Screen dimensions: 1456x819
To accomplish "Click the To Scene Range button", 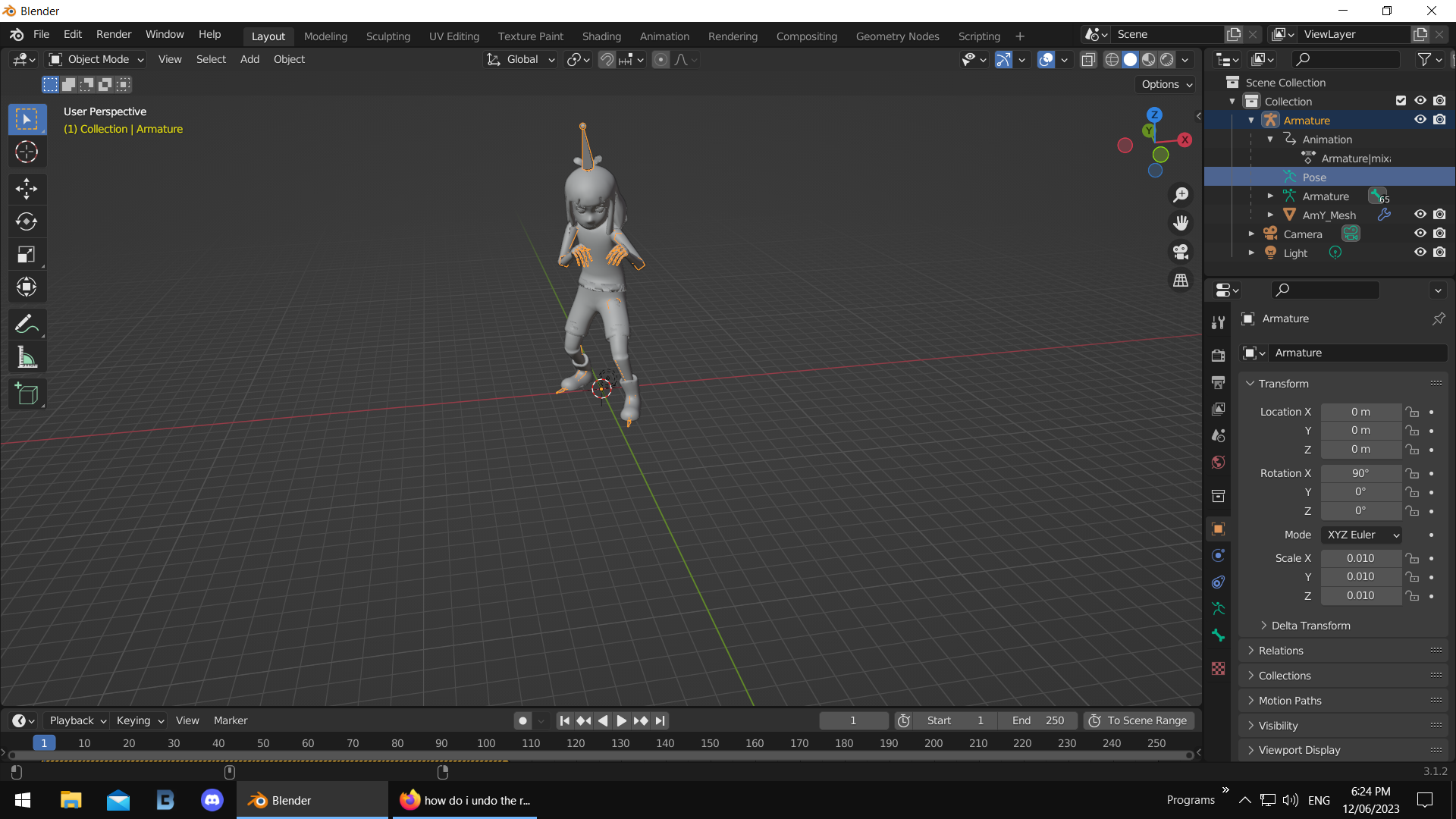I will coord(1138,720).
